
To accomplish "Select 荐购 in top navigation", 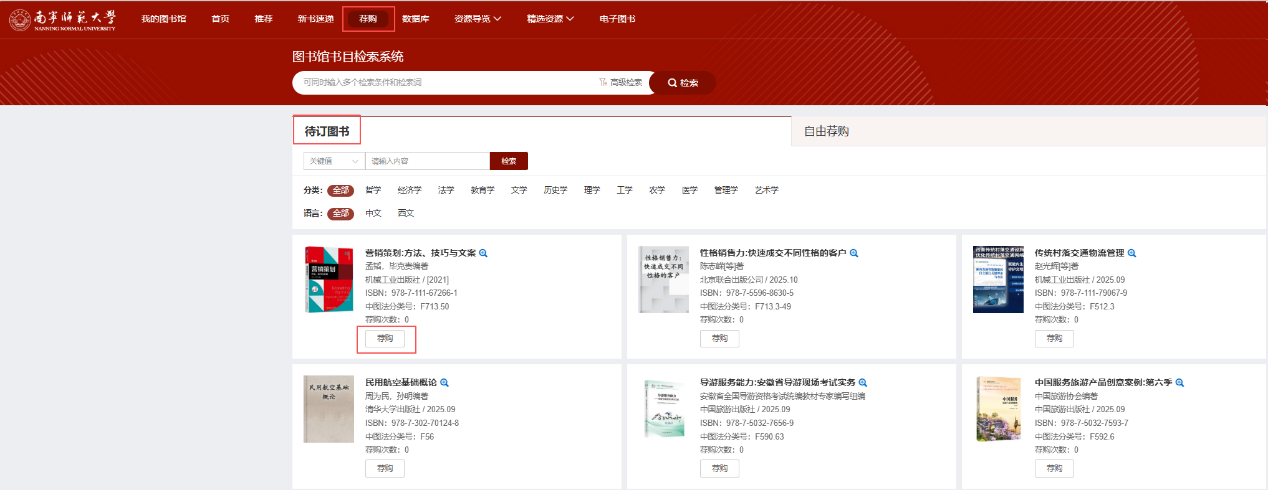I will [x=368, y=19].
